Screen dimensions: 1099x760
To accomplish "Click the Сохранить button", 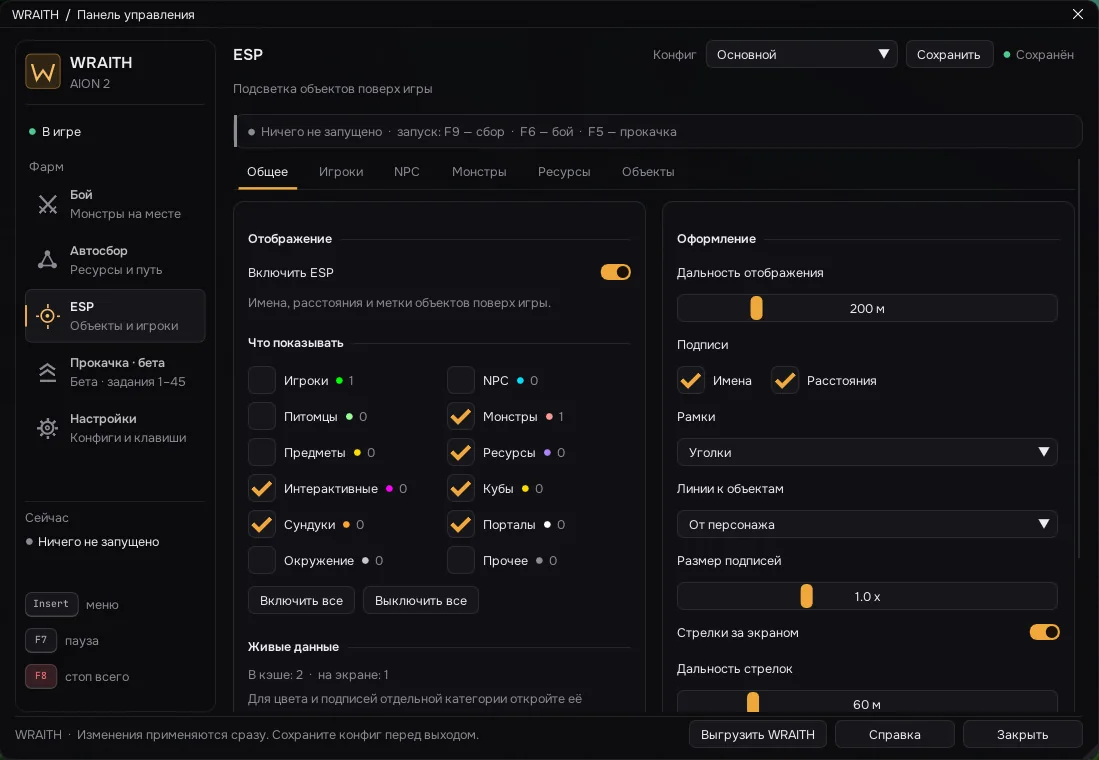I will tap(949, 55).
